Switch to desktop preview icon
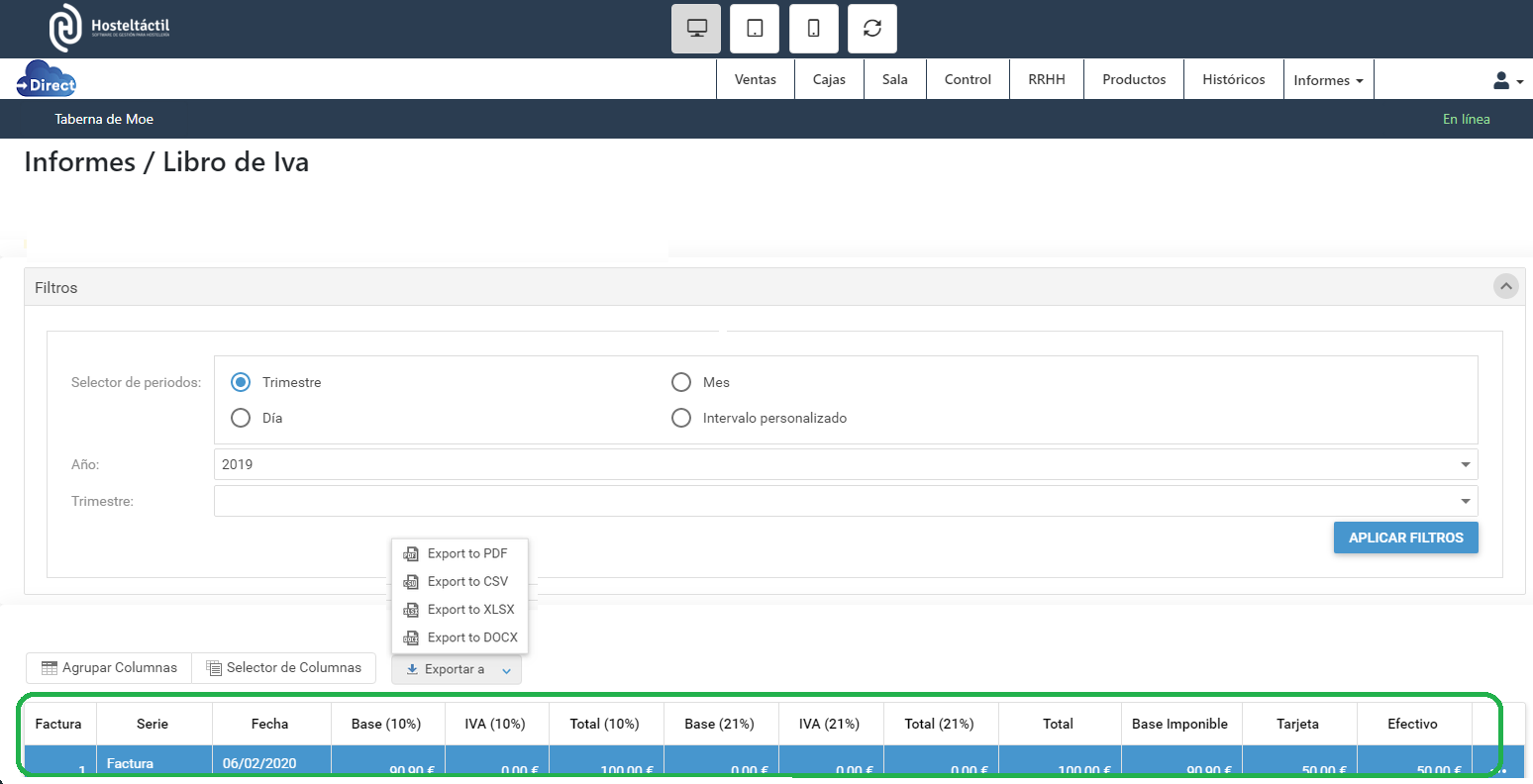Screen dimensions: 1533x784 click(x=696, y=29)
